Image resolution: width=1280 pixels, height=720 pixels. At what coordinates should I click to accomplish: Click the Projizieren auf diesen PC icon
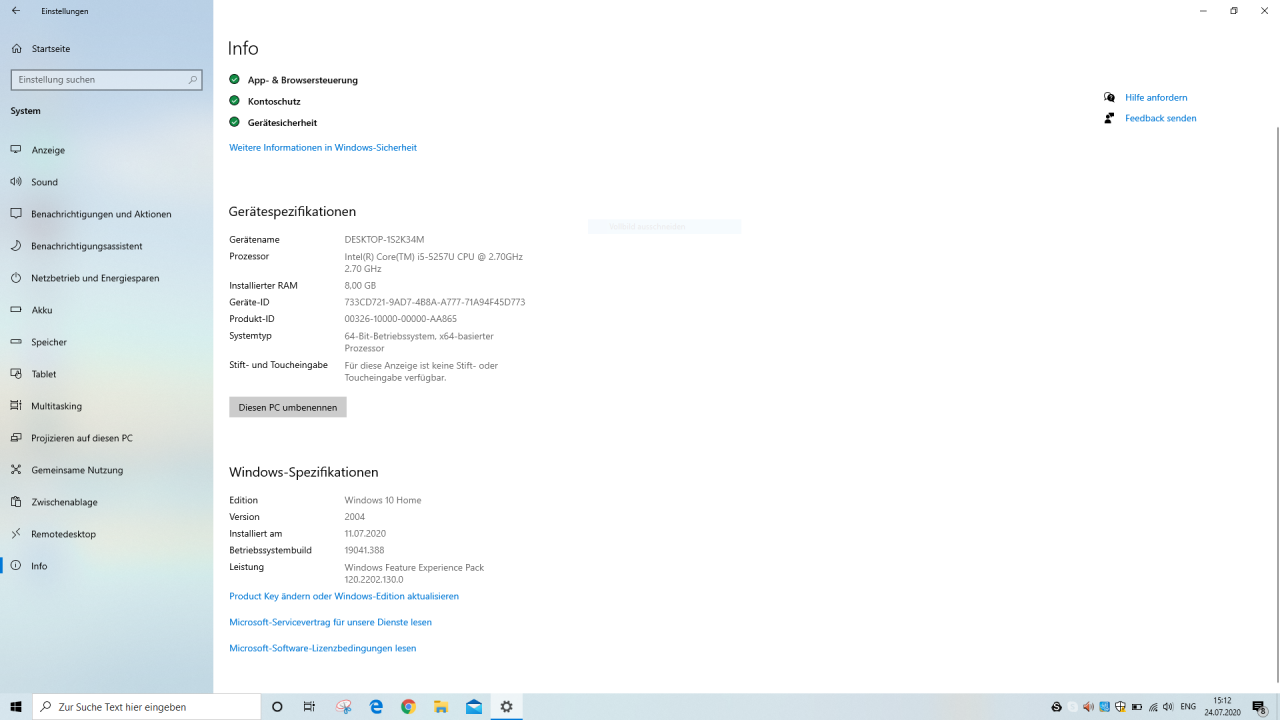pyautogui.click(x=16, y=438)
